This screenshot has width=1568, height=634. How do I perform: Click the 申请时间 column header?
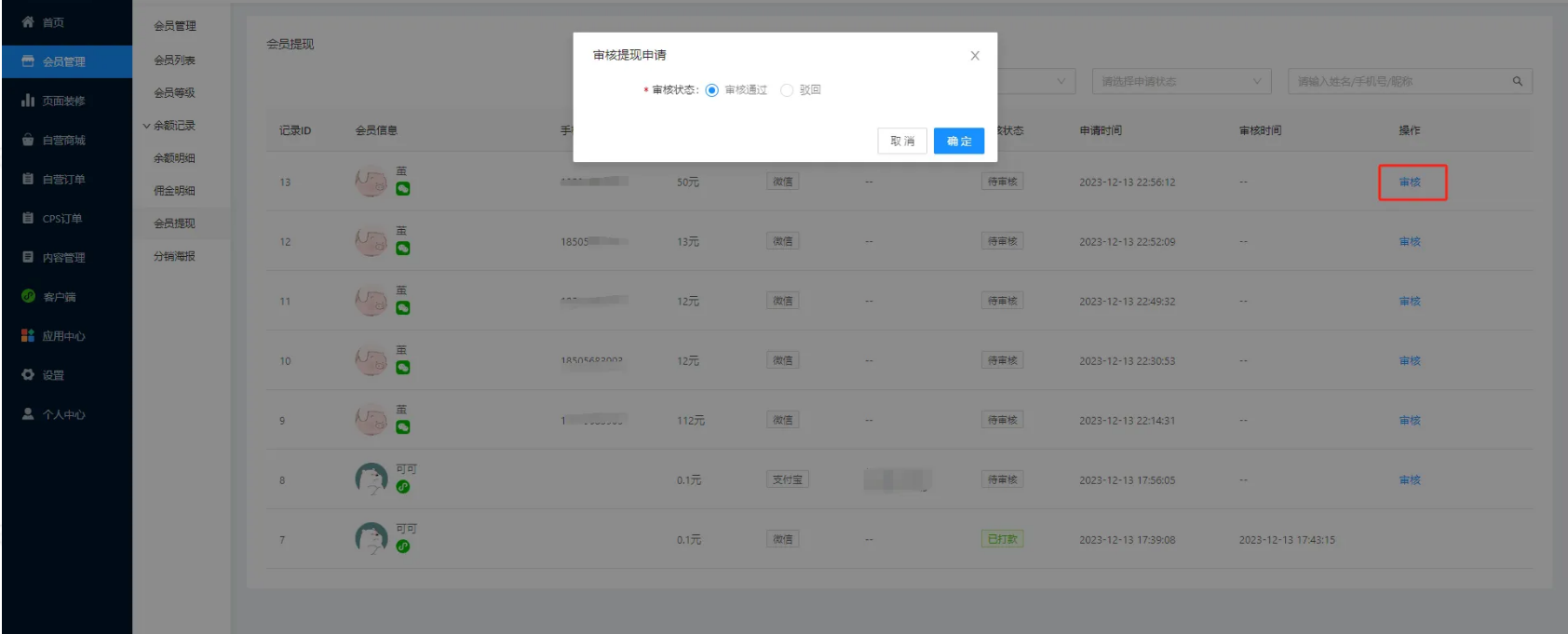(1101, 130)
